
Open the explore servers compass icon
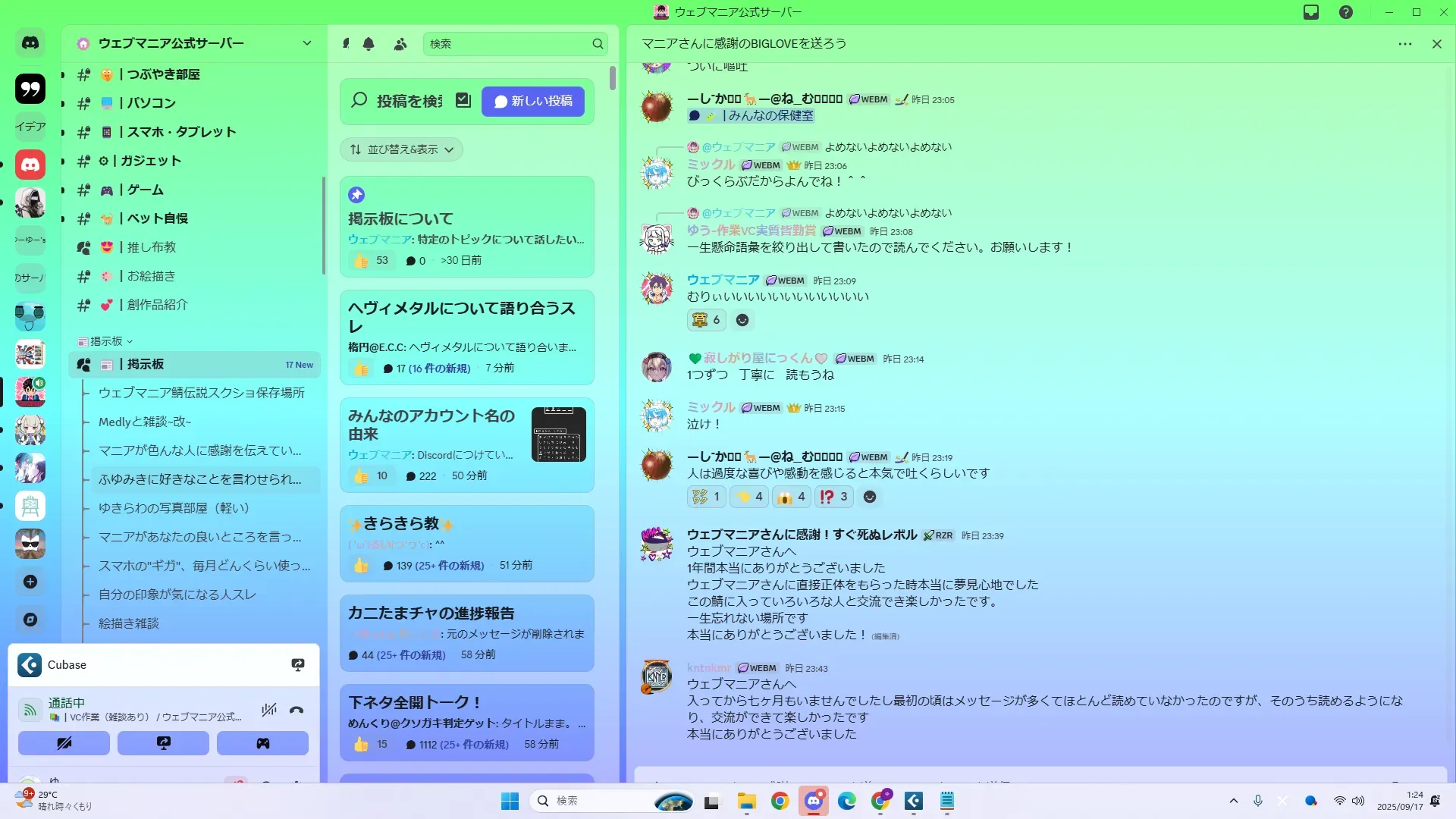click(30, 620)
